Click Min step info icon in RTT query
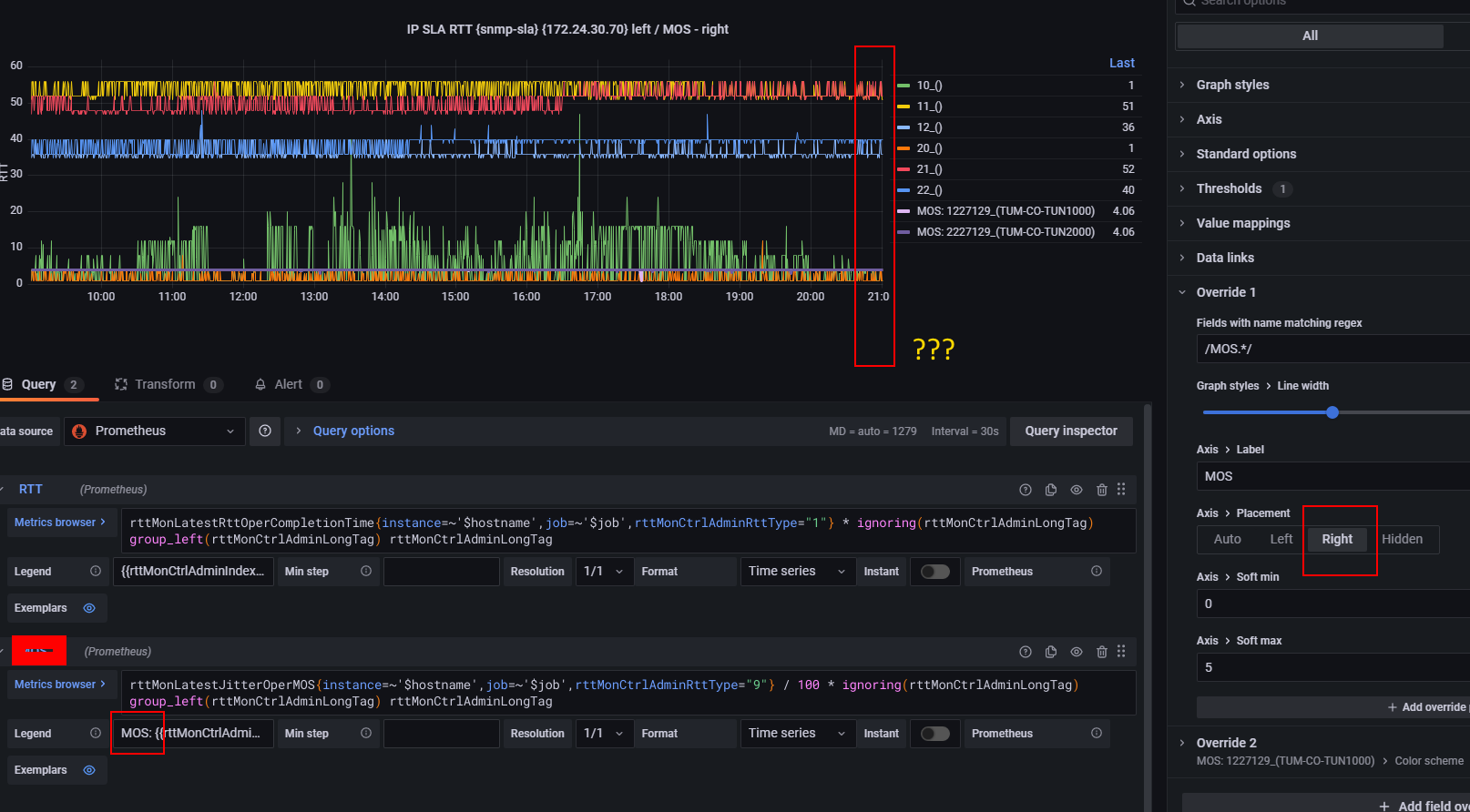The image size is (1470, 812). 366,572
